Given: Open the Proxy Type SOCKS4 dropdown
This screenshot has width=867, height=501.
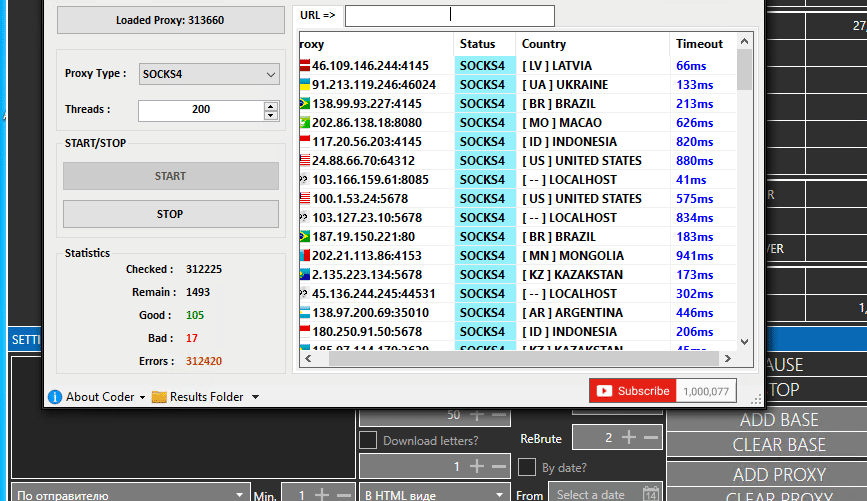Looking at the screenshot, I should pyautogui.click(x=208, y=74).
